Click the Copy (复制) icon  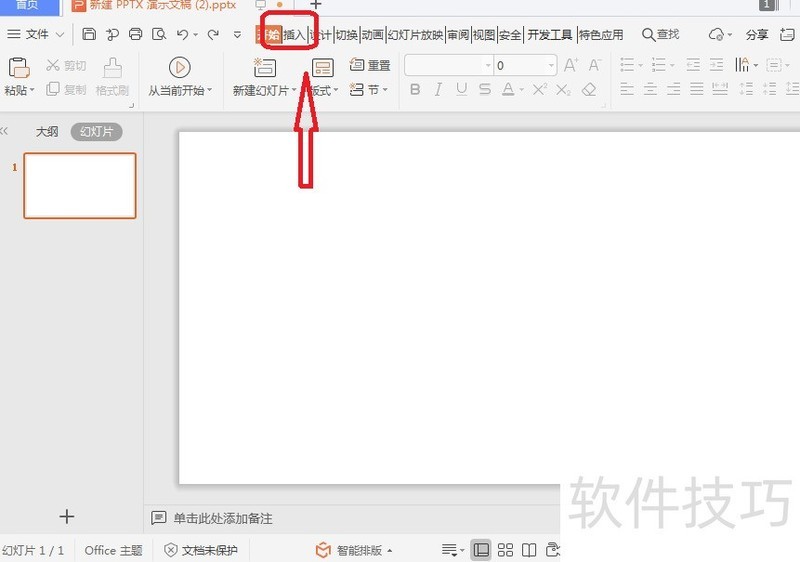click(53, 89)
